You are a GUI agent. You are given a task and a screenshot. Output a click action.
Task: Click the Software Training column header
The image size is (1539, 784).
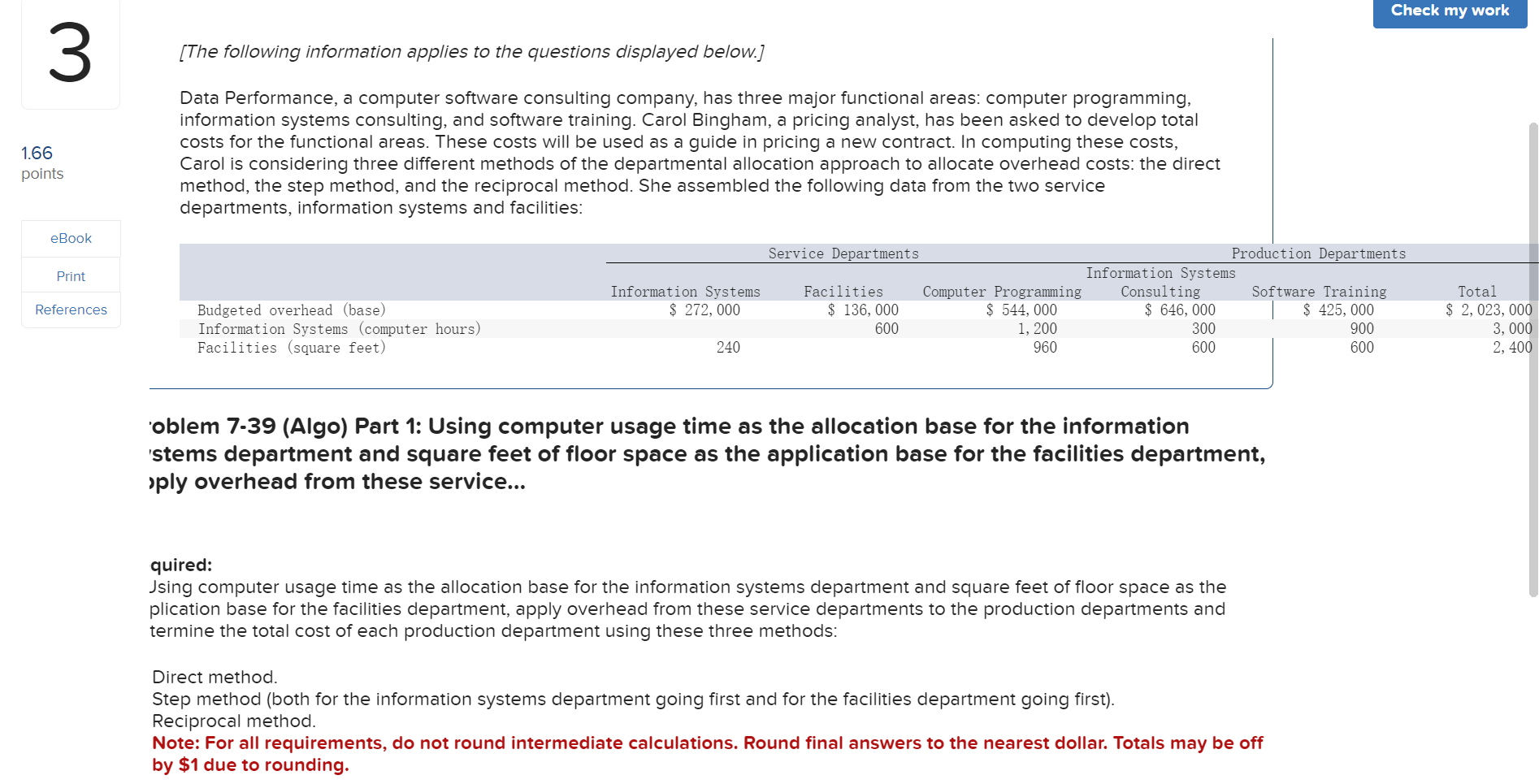point(1319,292)
